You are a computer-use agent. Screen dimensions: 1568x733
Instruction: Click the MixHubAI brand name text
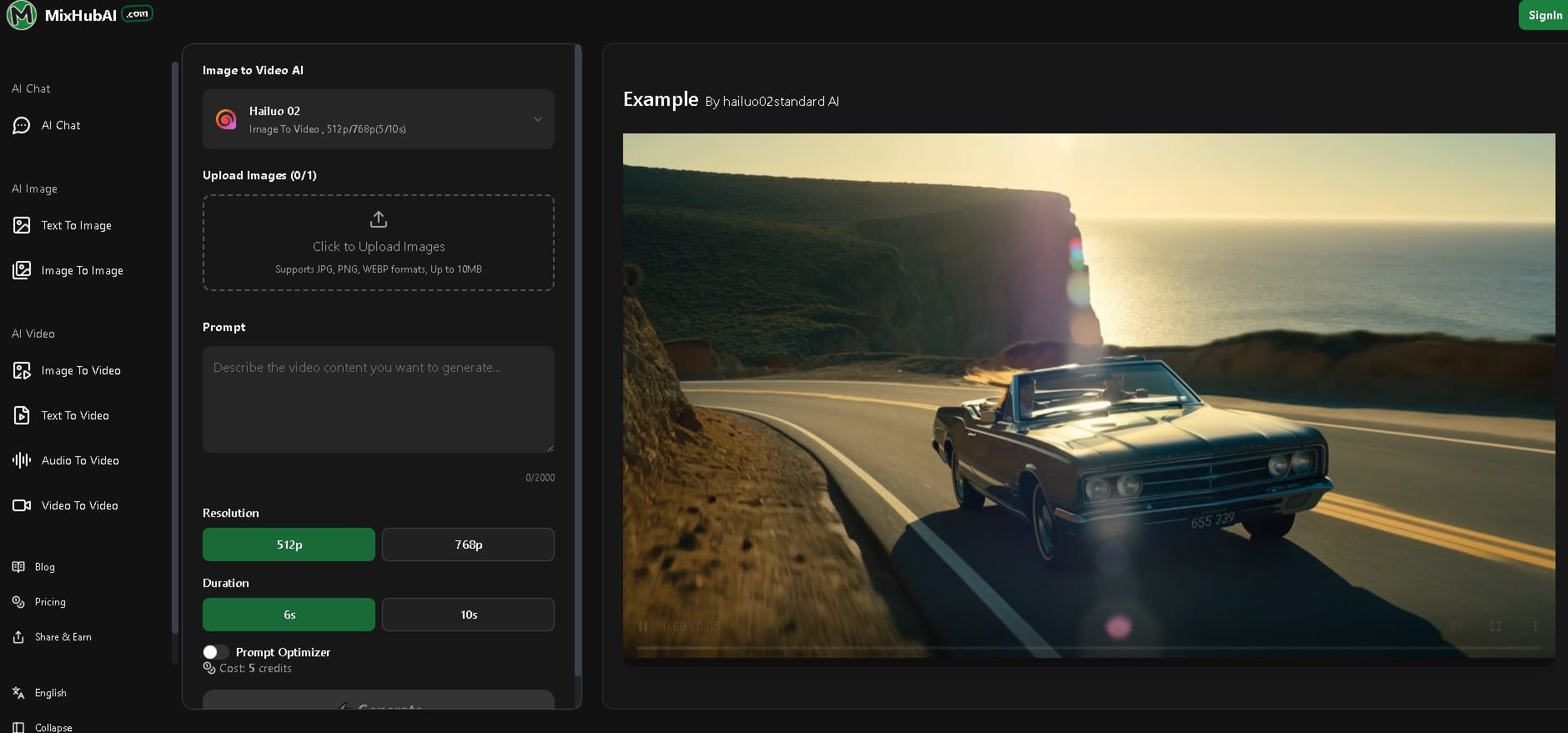[81, 15]
